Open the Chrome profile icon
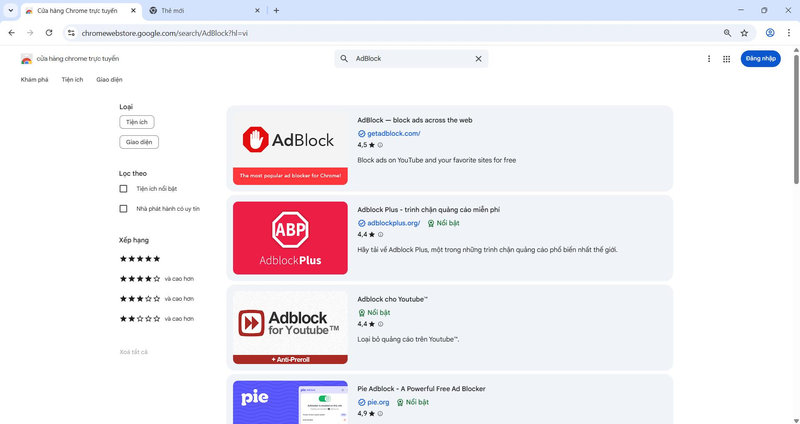Image resolution: width=800 pixels, height=424 pixels. point(770,33)
